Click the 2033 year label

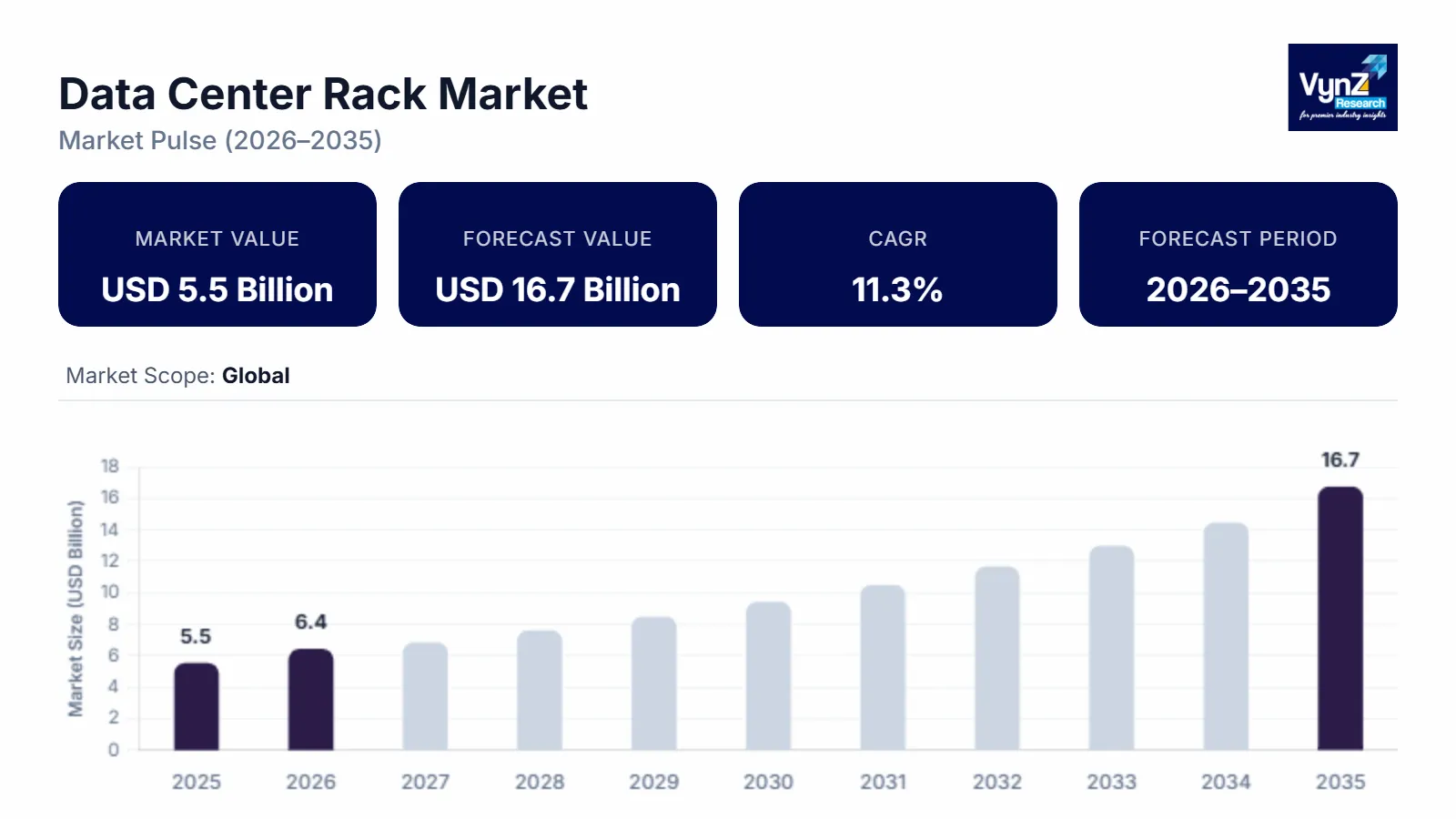point(1112,781)
